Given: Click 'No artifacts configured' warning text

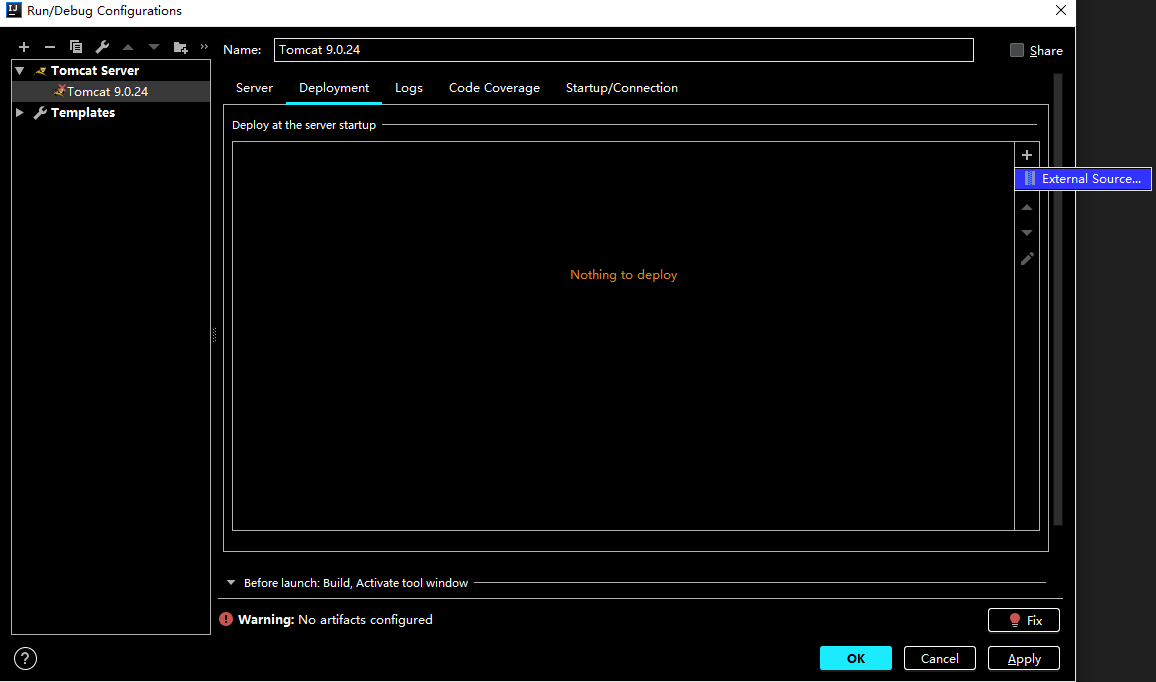Looking at the screenshot, I should pos(365,620).
